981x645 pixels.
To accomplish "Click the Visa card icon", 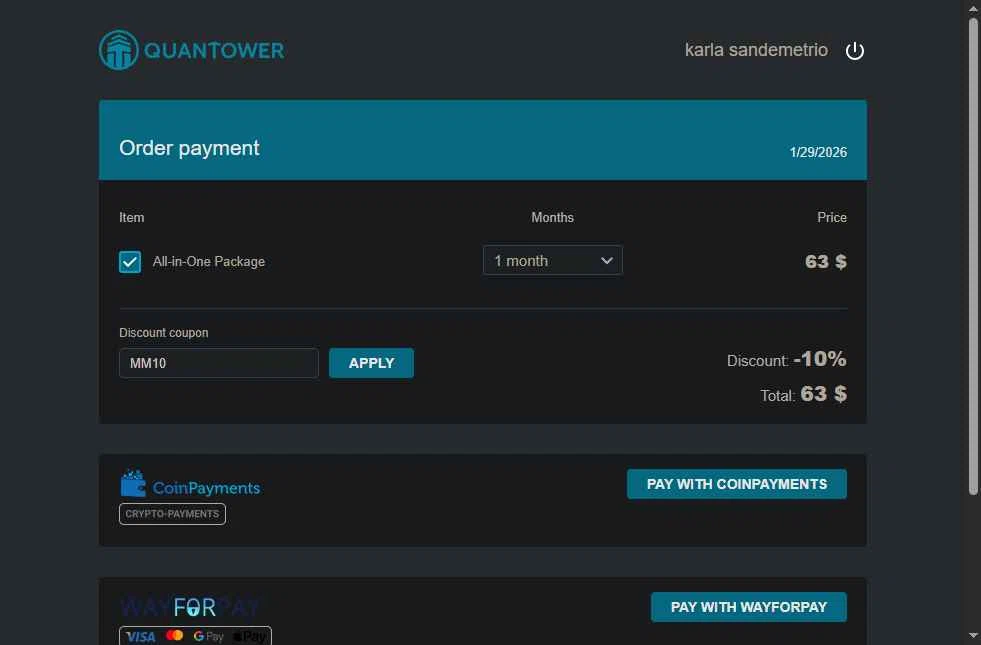I will [141, 637].
